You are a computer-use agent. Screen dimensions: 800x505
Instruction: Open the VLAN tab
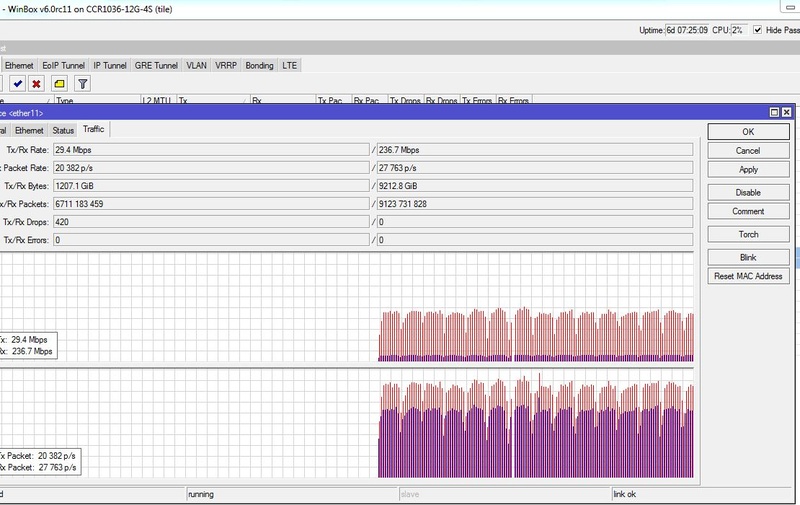point(196,65)
